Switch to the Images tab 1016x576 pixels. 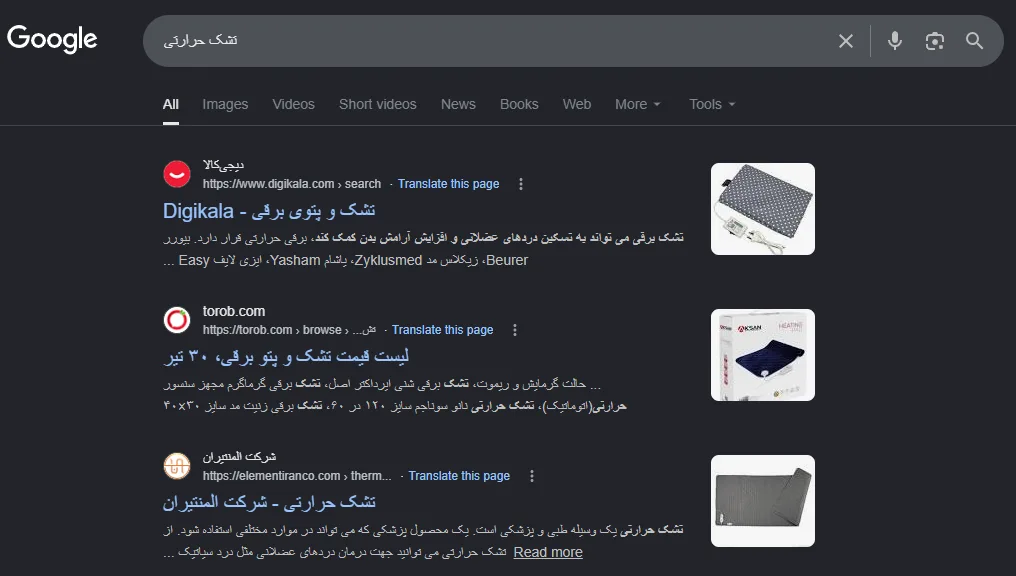pyautogui.click(x=225, y=104)
